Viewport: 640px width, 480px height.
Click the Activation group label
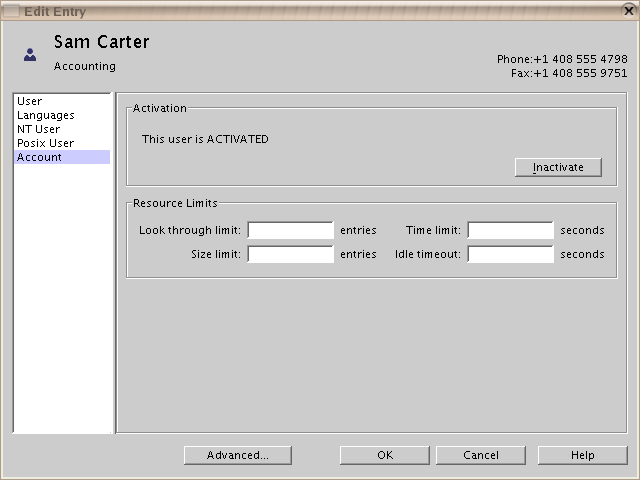160,108
